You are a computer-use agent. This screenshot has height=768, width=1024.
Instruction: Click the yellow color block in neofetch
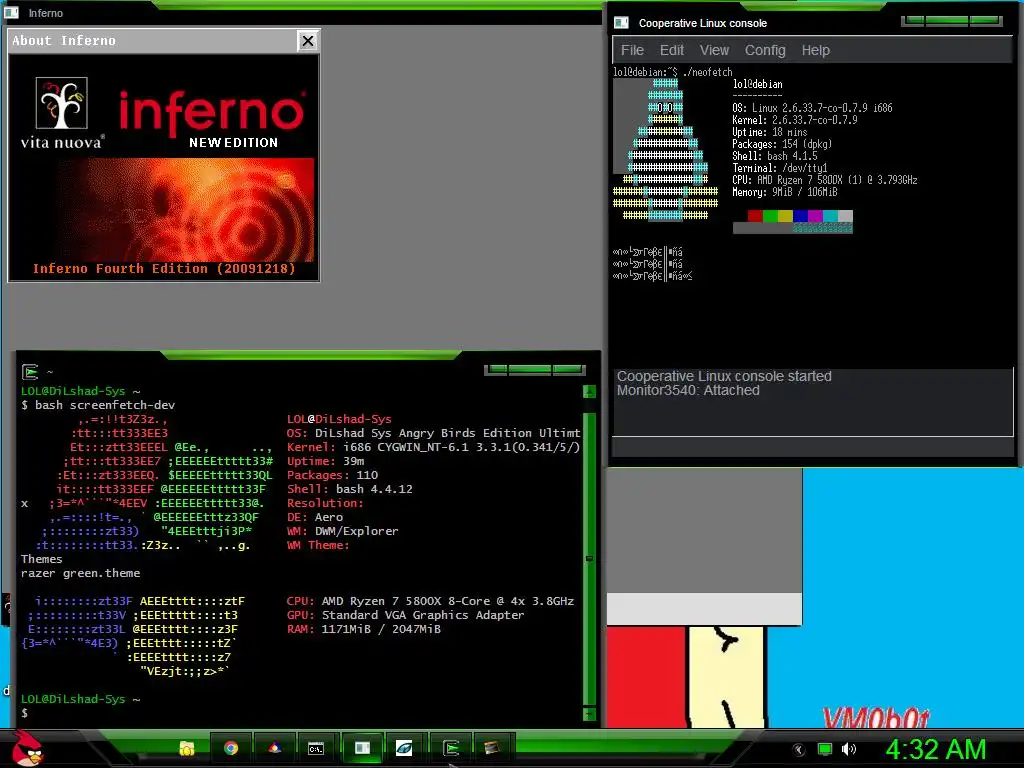785,216
